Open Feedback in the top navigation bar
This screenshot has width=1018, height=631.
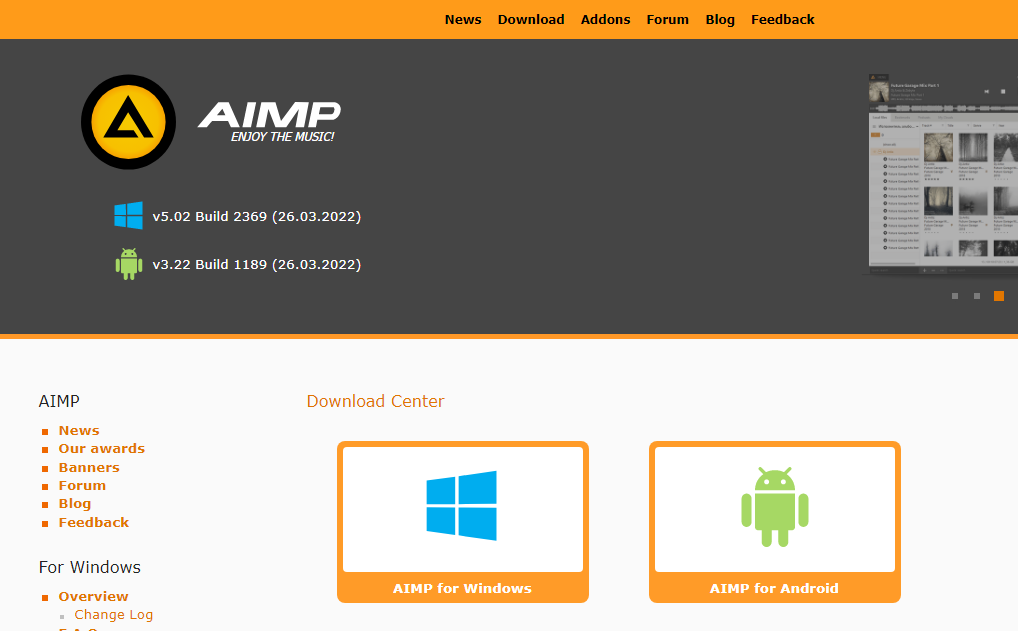(782, 19)
